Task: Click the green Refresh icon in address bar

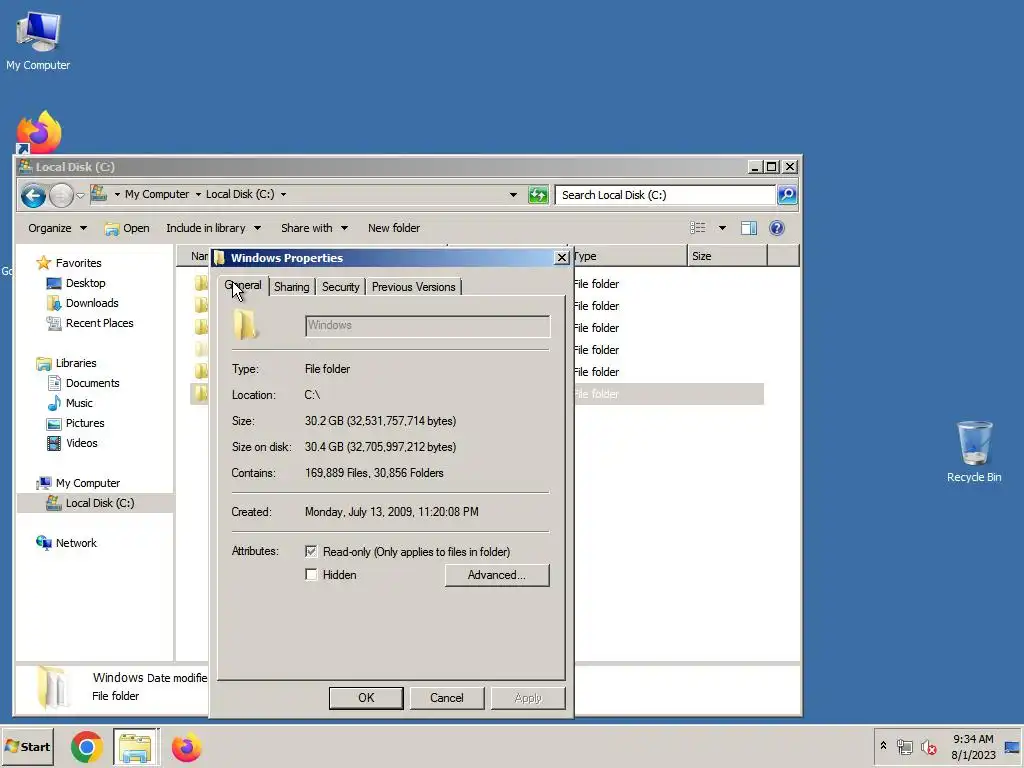Action: tap(538, 195)
